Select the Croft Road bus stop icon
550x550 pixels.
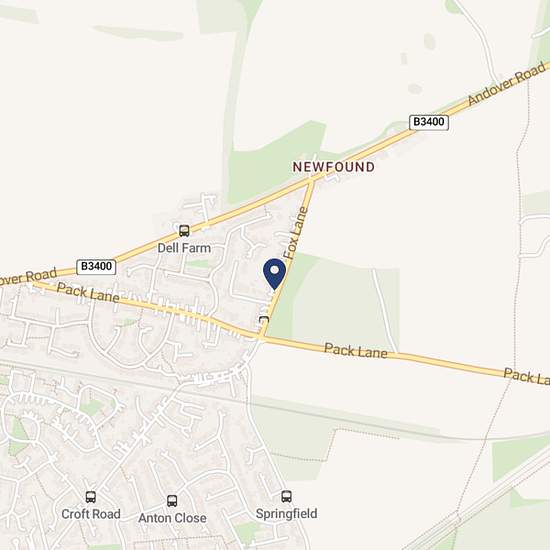91,497
